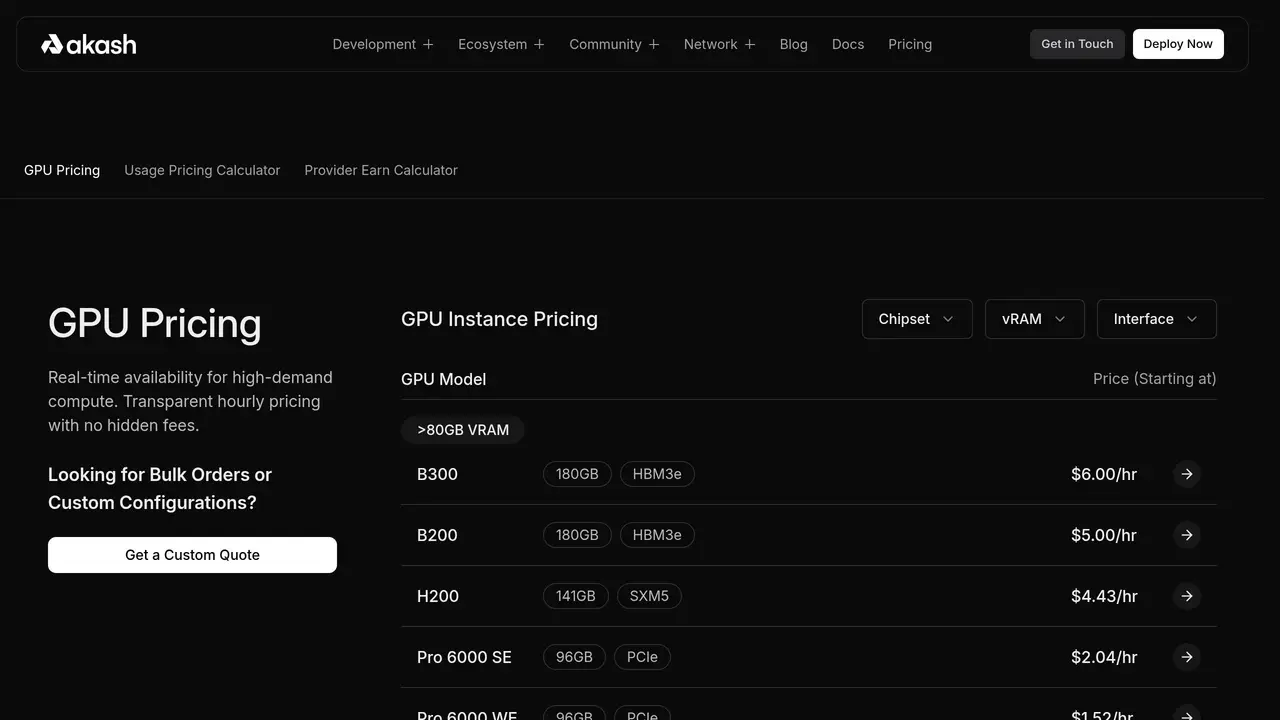Click the GPU Model column header

pyautogui.click(x=443, y=379)
